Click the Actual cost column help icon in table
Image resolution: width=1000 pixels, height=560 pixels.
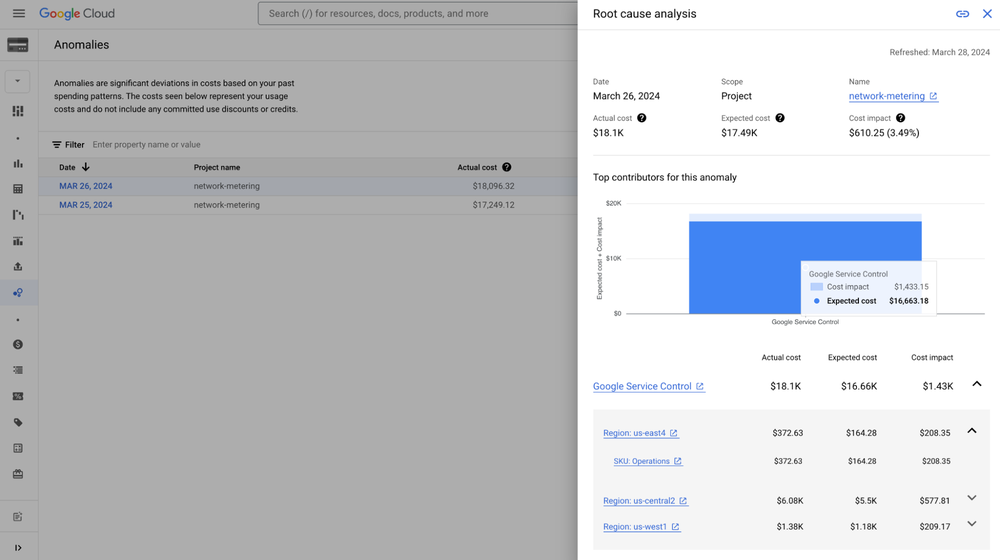[x=506, y=167]
